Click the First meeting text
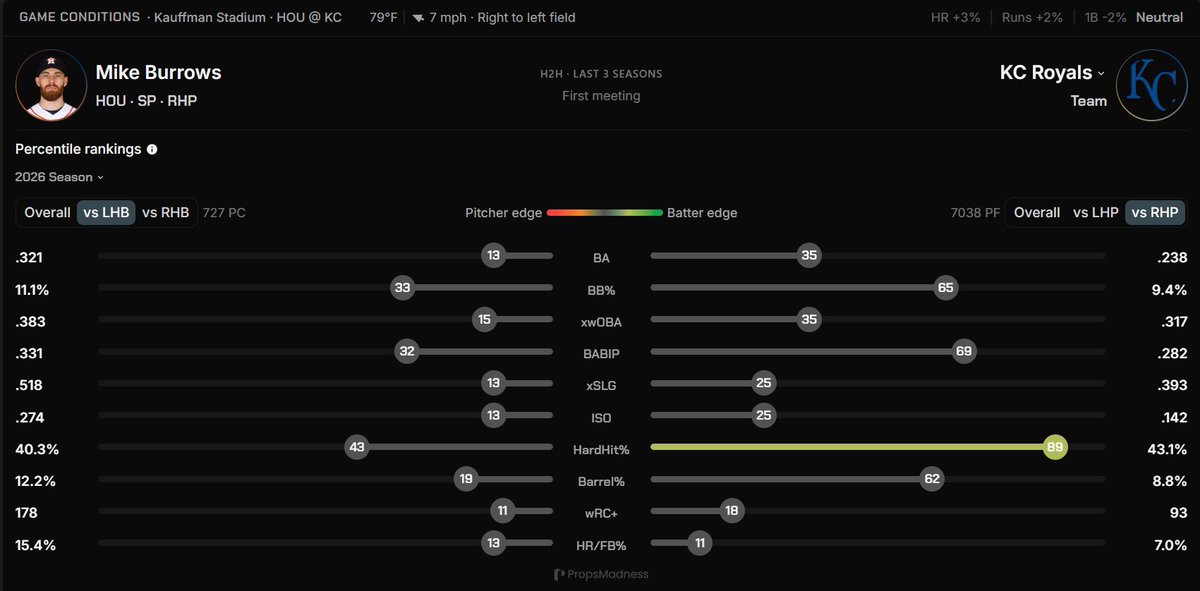1200x591 pixels. 601,96
